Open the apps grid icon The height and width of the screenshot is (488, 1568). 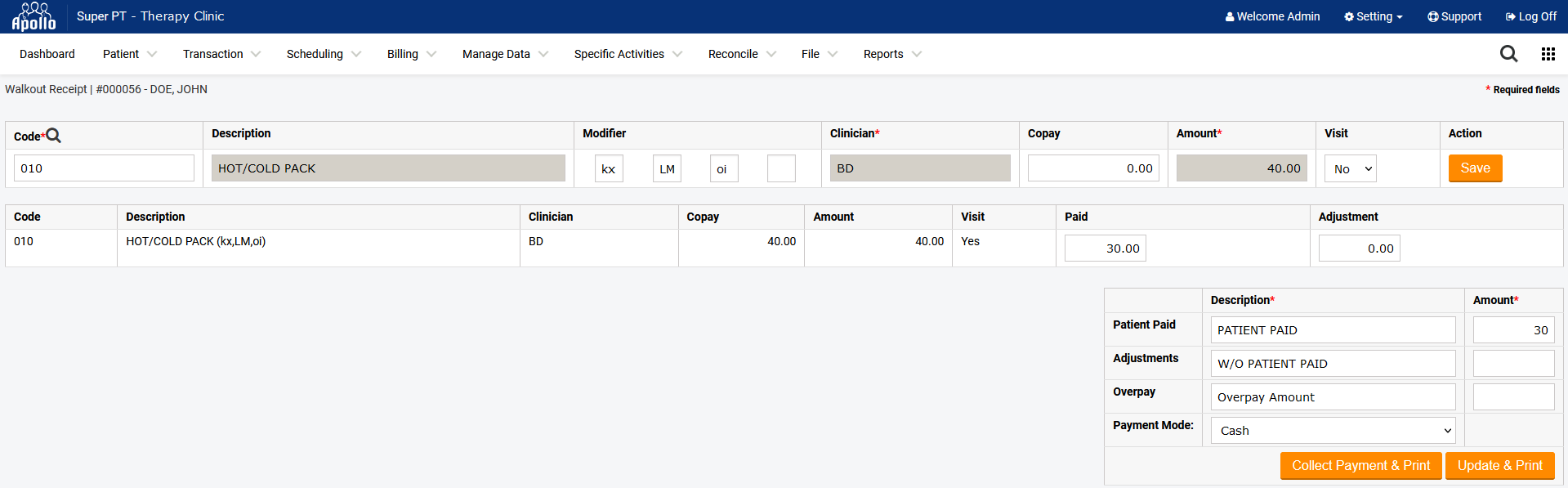click(x=1548, y=54)
